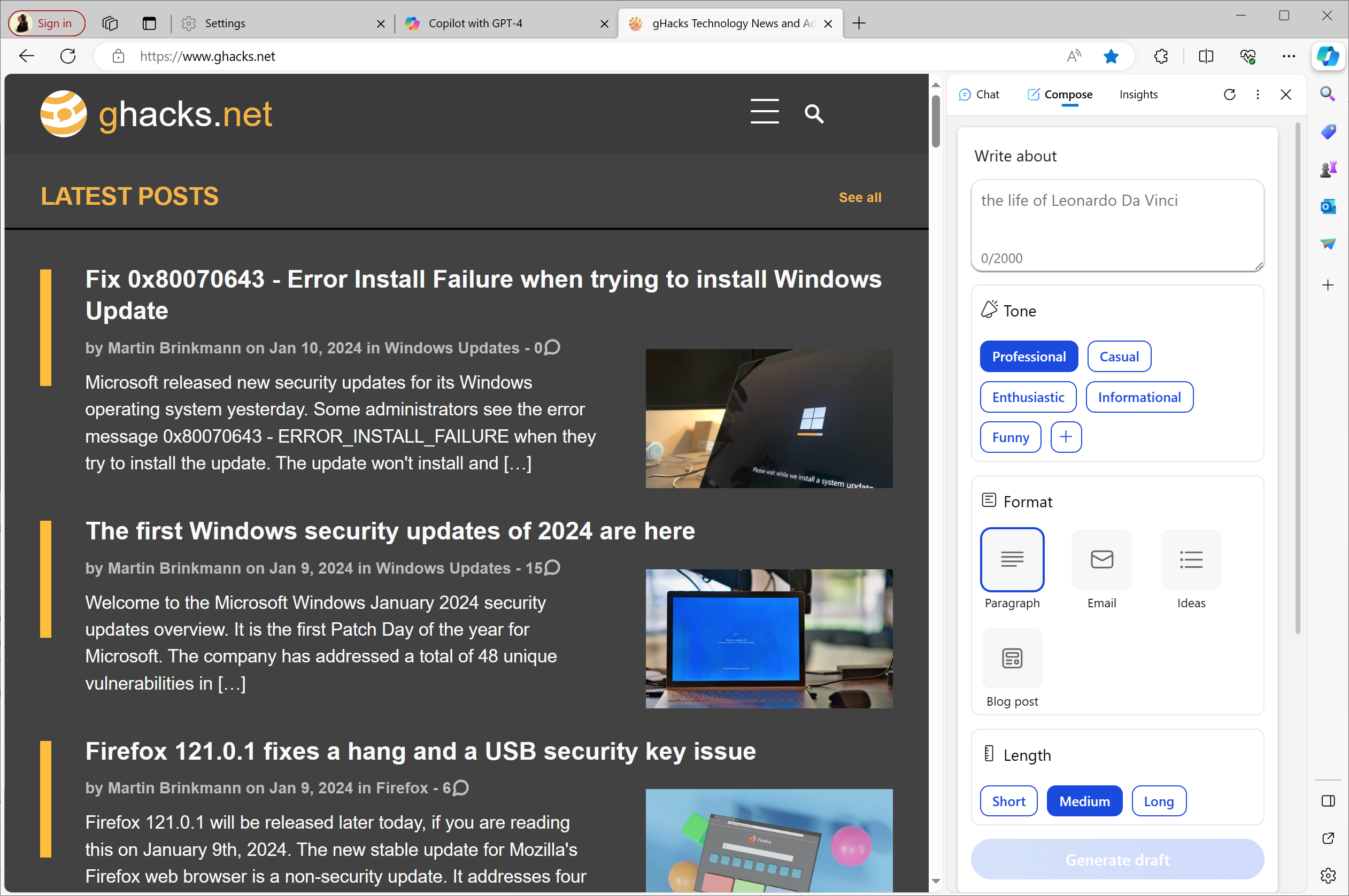Select Funny tone button
1349x896 pixels.
(1009, 436)
